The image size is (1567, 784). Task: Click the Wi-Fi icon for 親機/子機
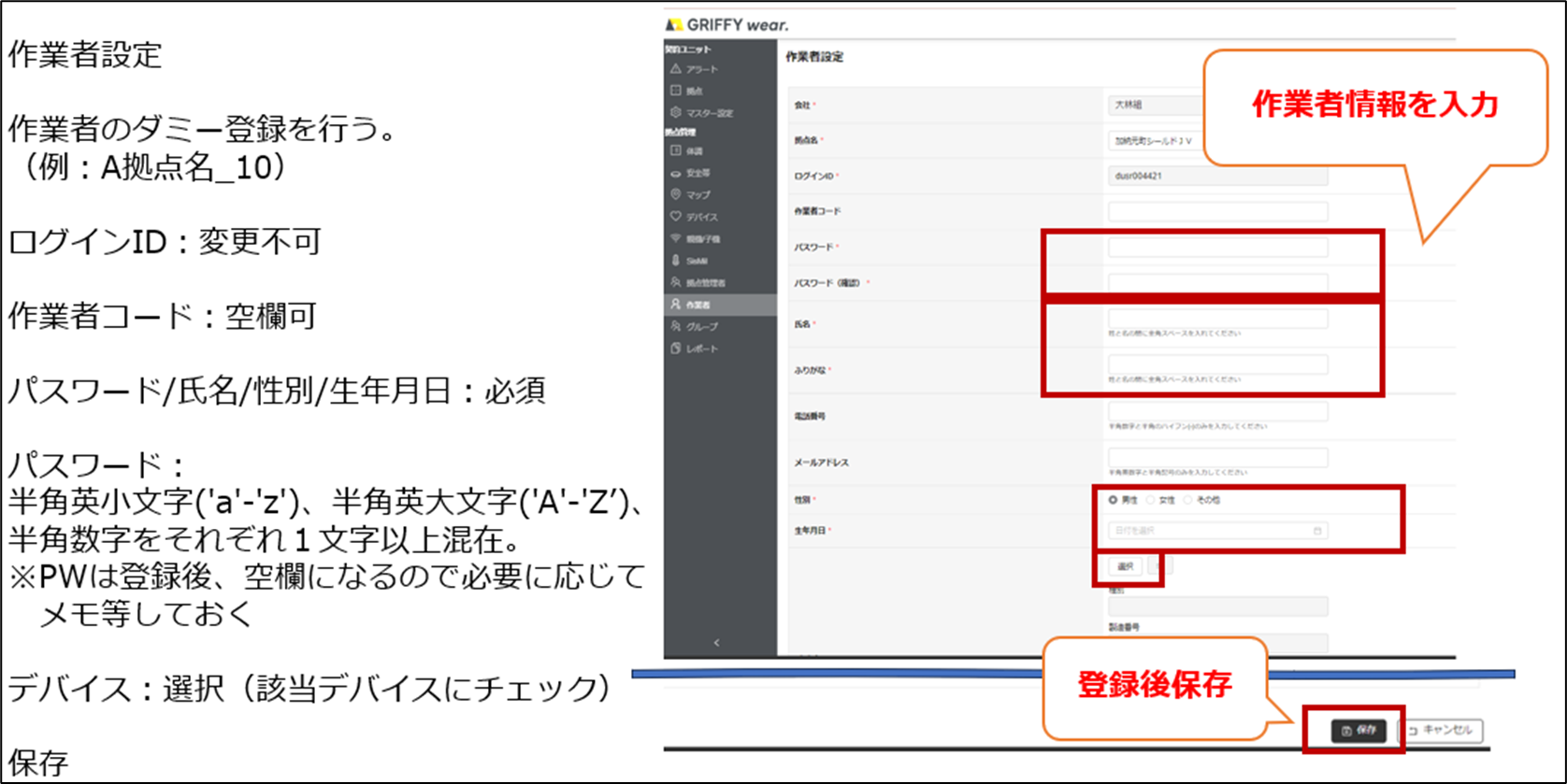click(676, 238)
